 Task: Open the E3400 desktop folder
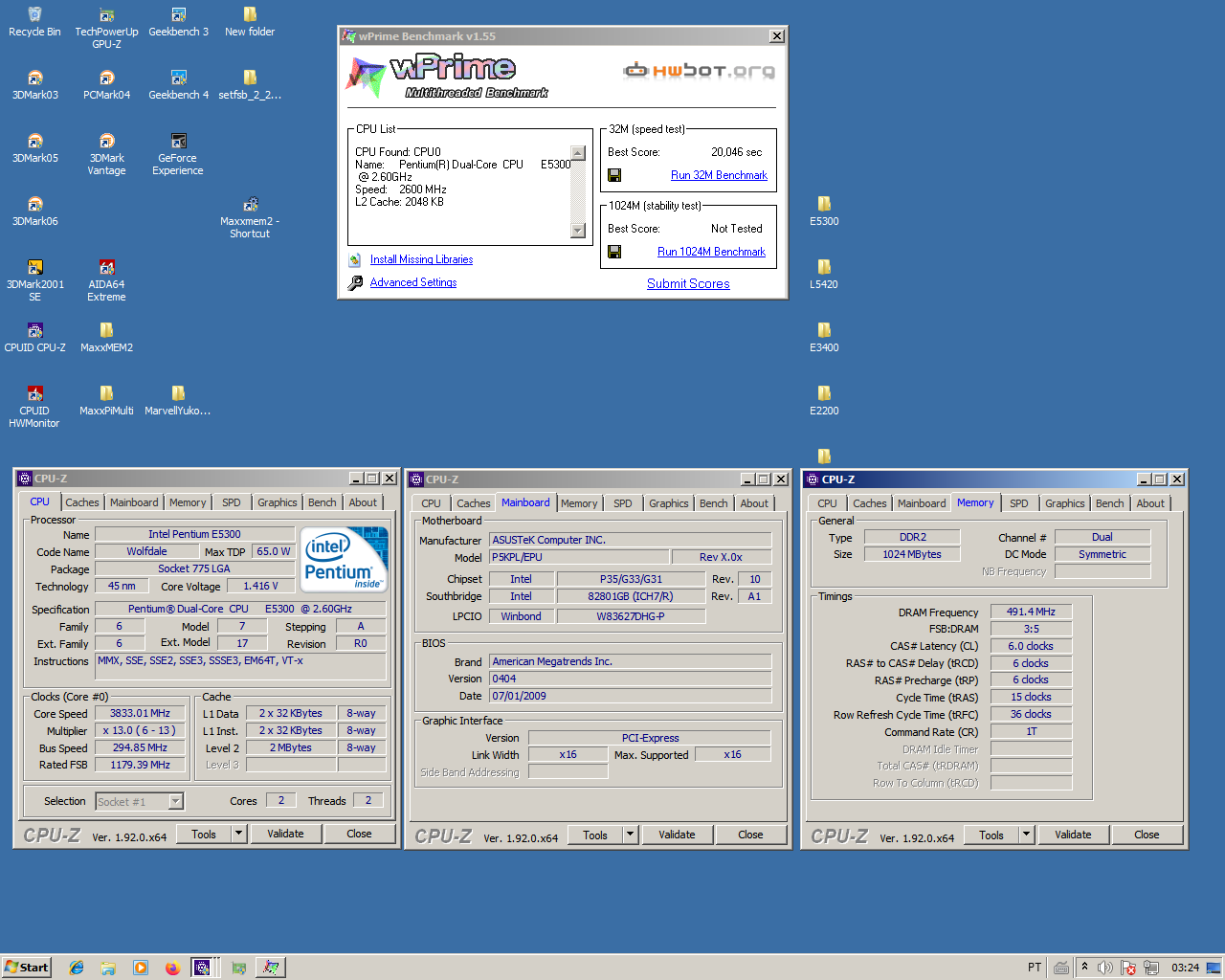(x=824, y=338)
